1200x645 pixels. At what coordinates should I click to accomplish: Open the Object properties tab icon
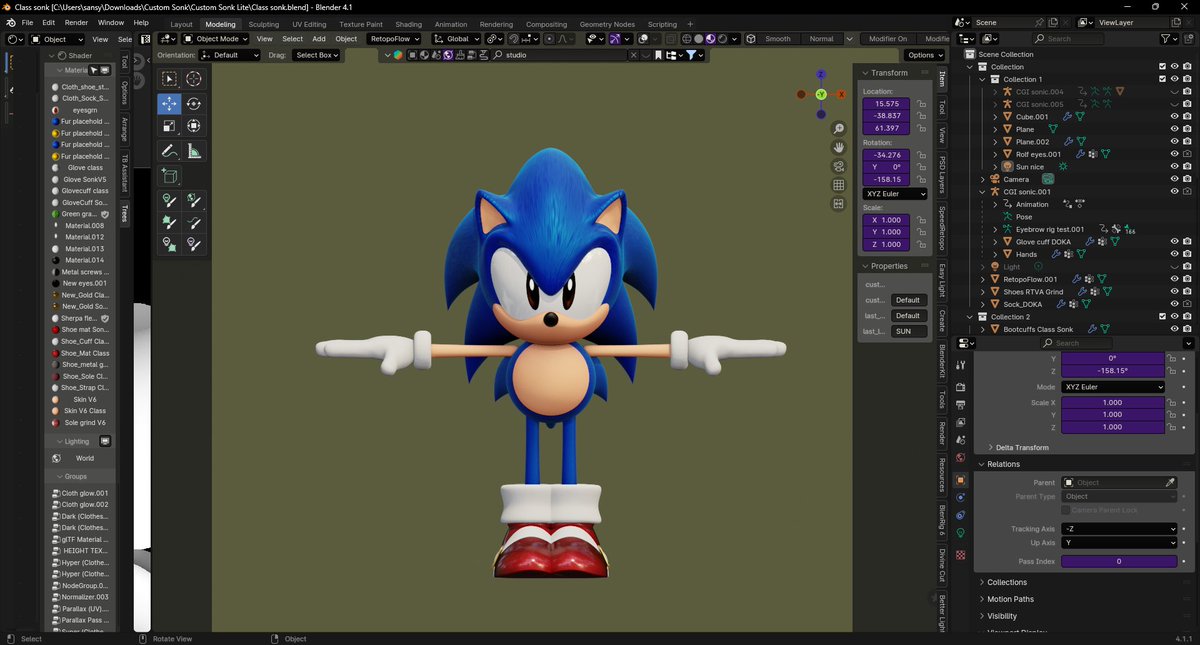click(x=961, y=480)
